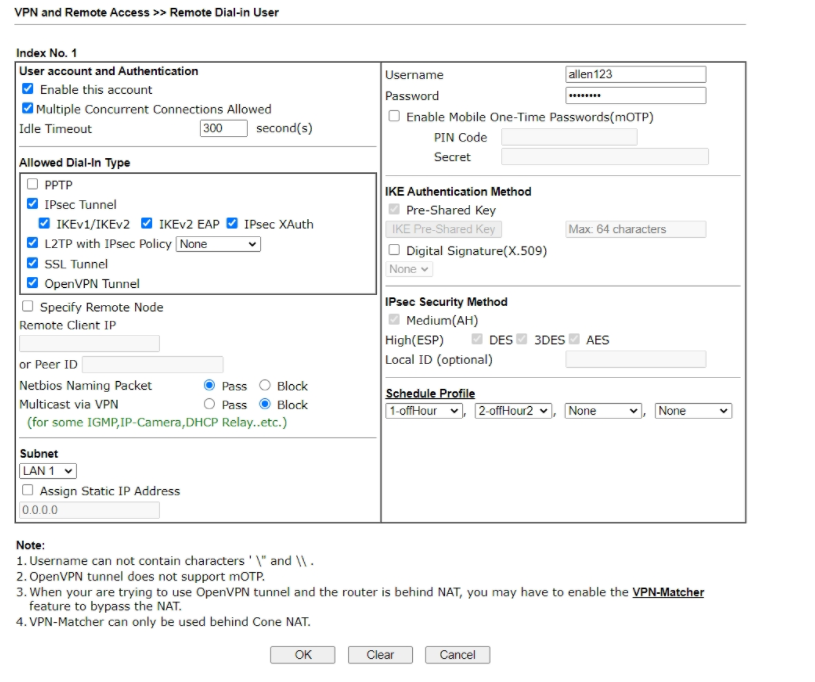Uncheck Enable this account checkbox
This screenshot has height=682, width=815.
(28, 90)
